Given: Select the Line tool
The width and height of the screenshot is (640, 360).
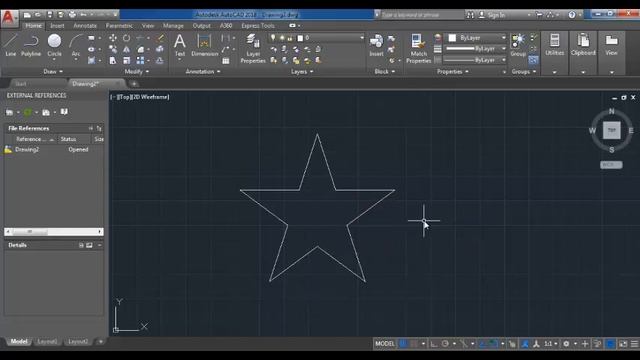Looking at the screenshot, I should (x=11, y=45).
